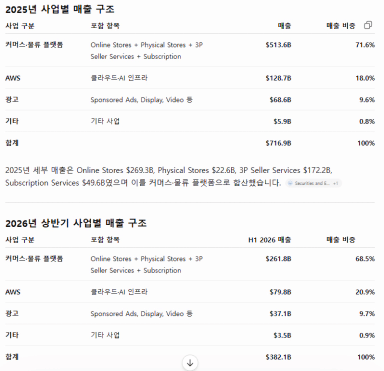Image resolution: width=384 pixels, height=371 pixels.
Task: Click the 71.6% share cell
Action: coord(365,45)
